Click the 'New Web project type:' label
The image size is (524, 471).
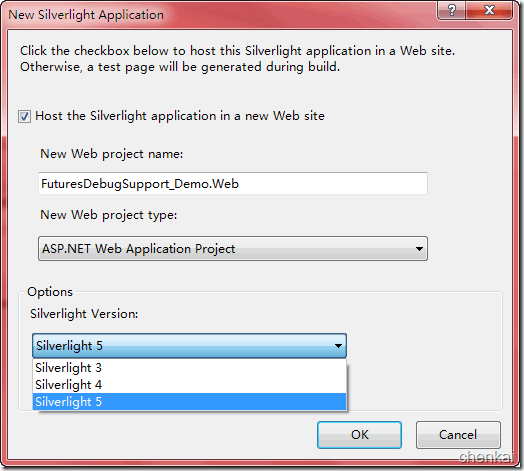tap(109, 215)
